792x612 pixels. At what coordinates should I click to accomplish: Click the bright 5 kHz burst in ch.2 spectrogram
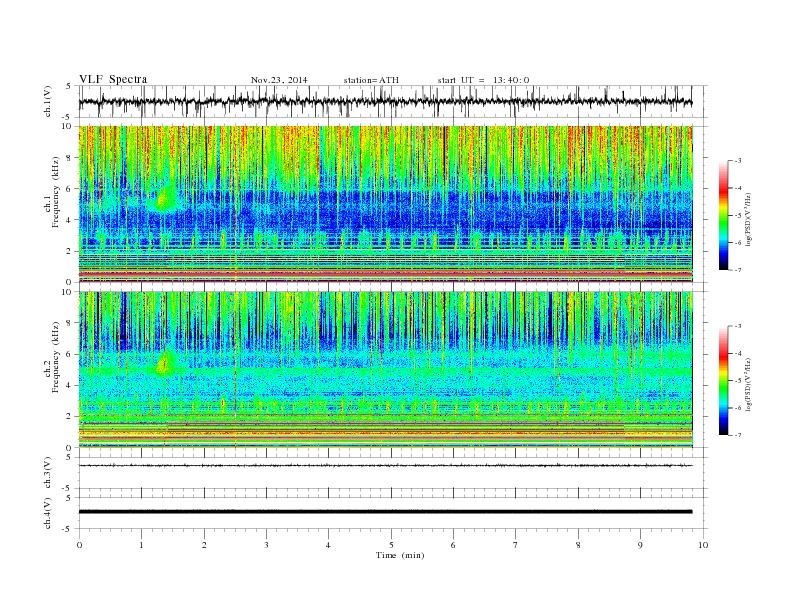164,365
